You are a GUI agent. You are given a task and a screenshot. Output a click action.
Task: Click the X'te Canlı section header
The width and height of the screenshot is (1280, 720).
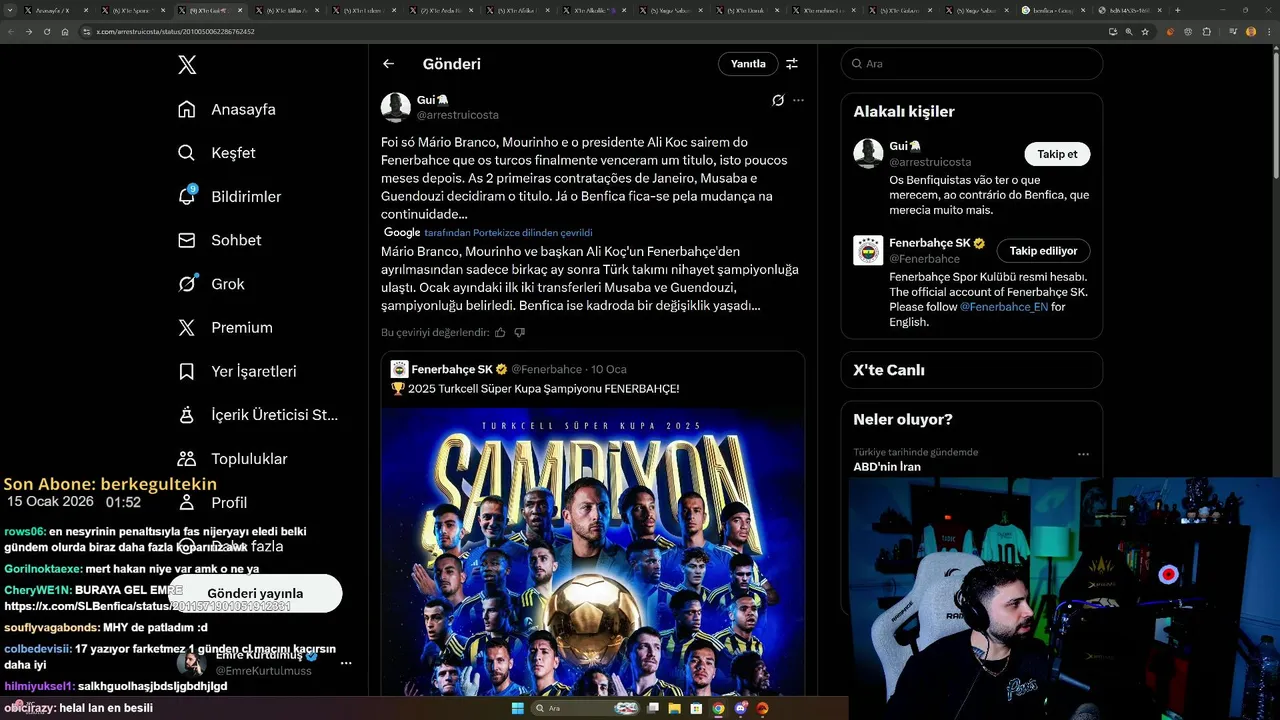click(889, 370)
